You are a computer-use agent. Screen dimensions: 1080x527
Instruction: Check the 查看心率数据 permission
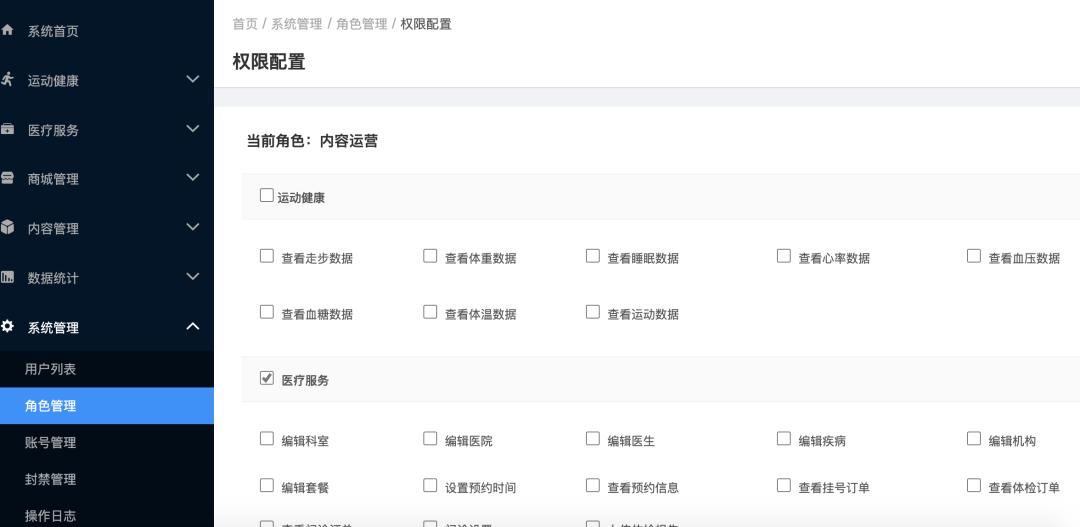[x=784, y=256]
